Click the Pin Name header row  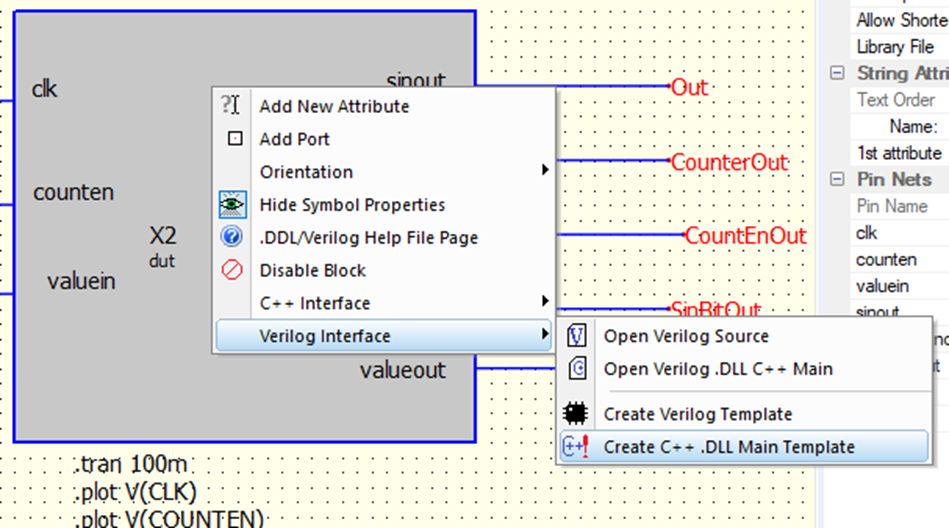[x=899, y=206]
